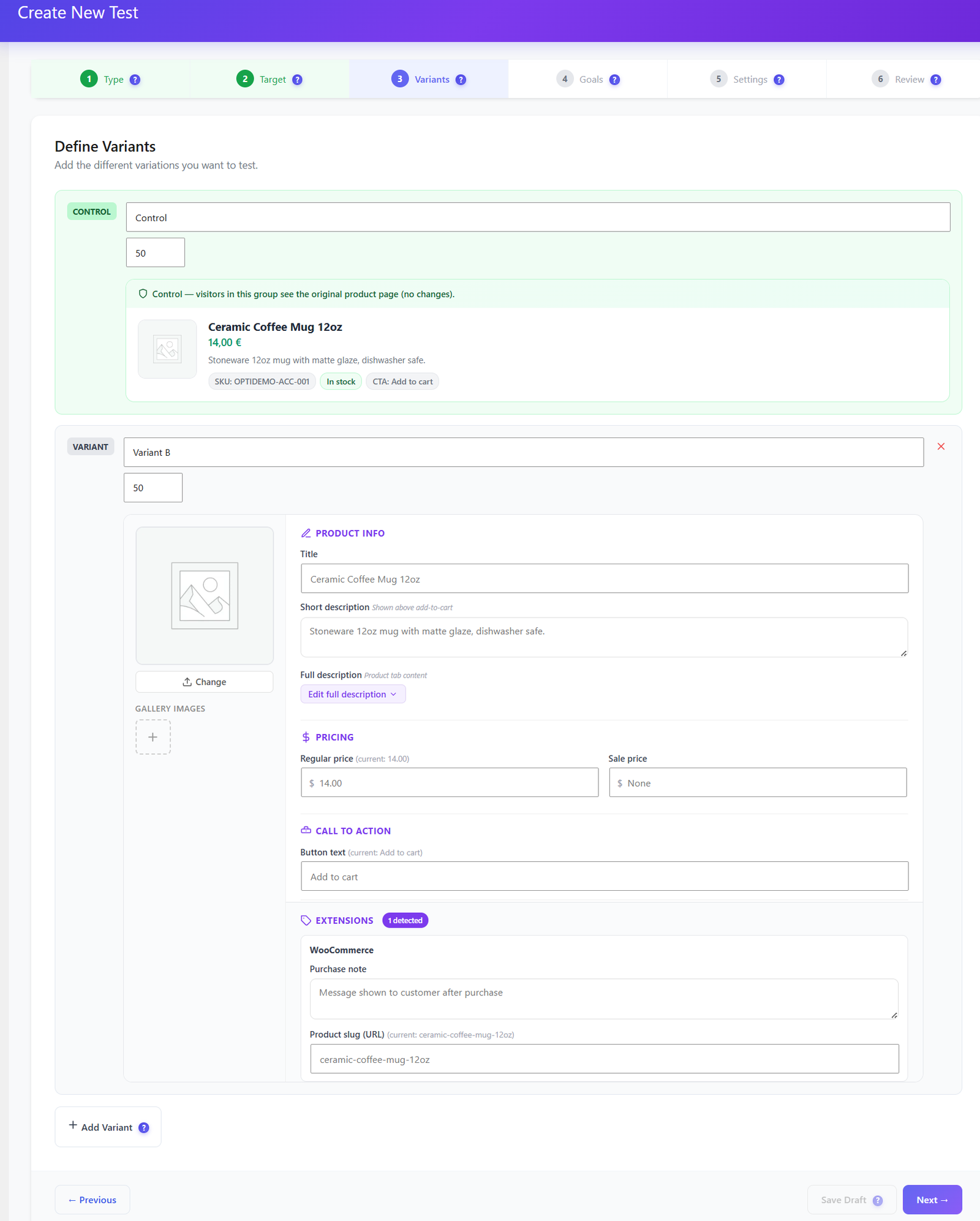Click the Regular price input

(450, 783)
